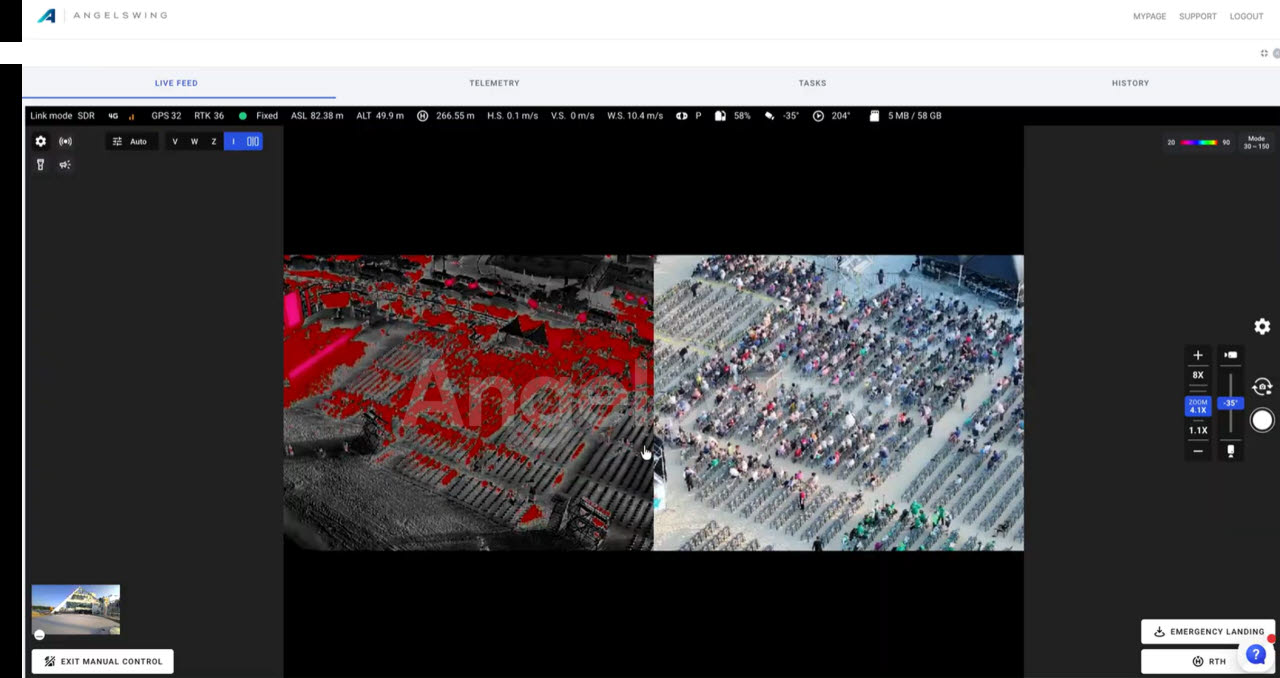Click the 'RTK 36' status text

point(209,116)
